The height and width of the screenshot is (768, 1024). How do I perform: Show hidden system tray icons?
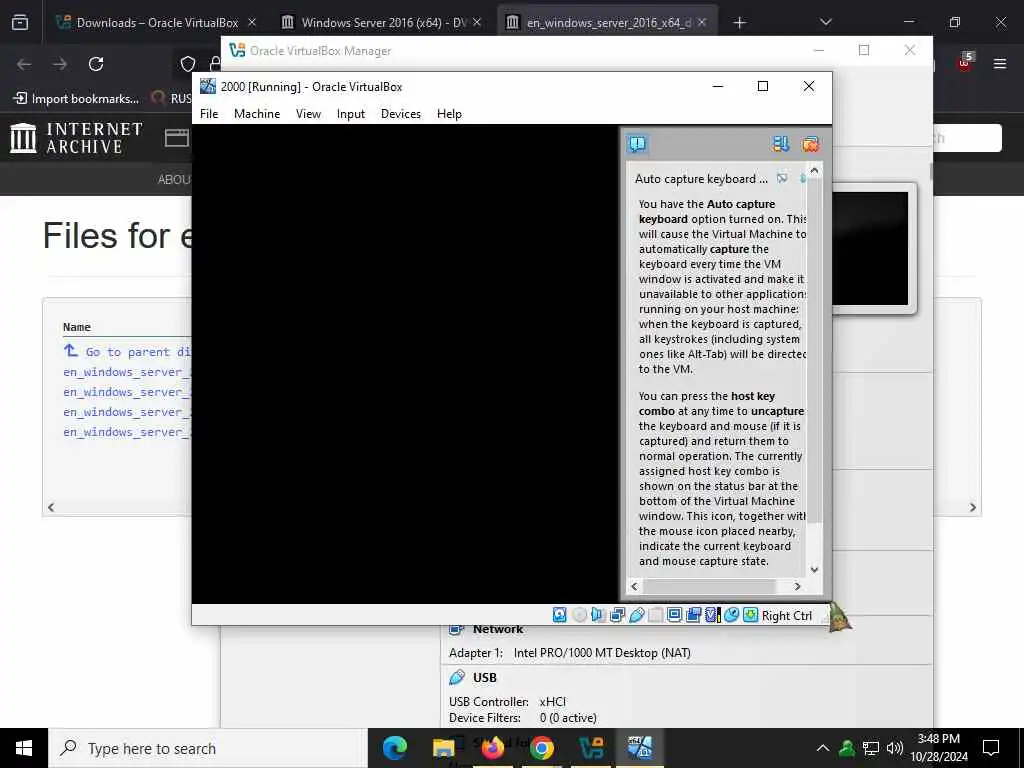[823, 748]
